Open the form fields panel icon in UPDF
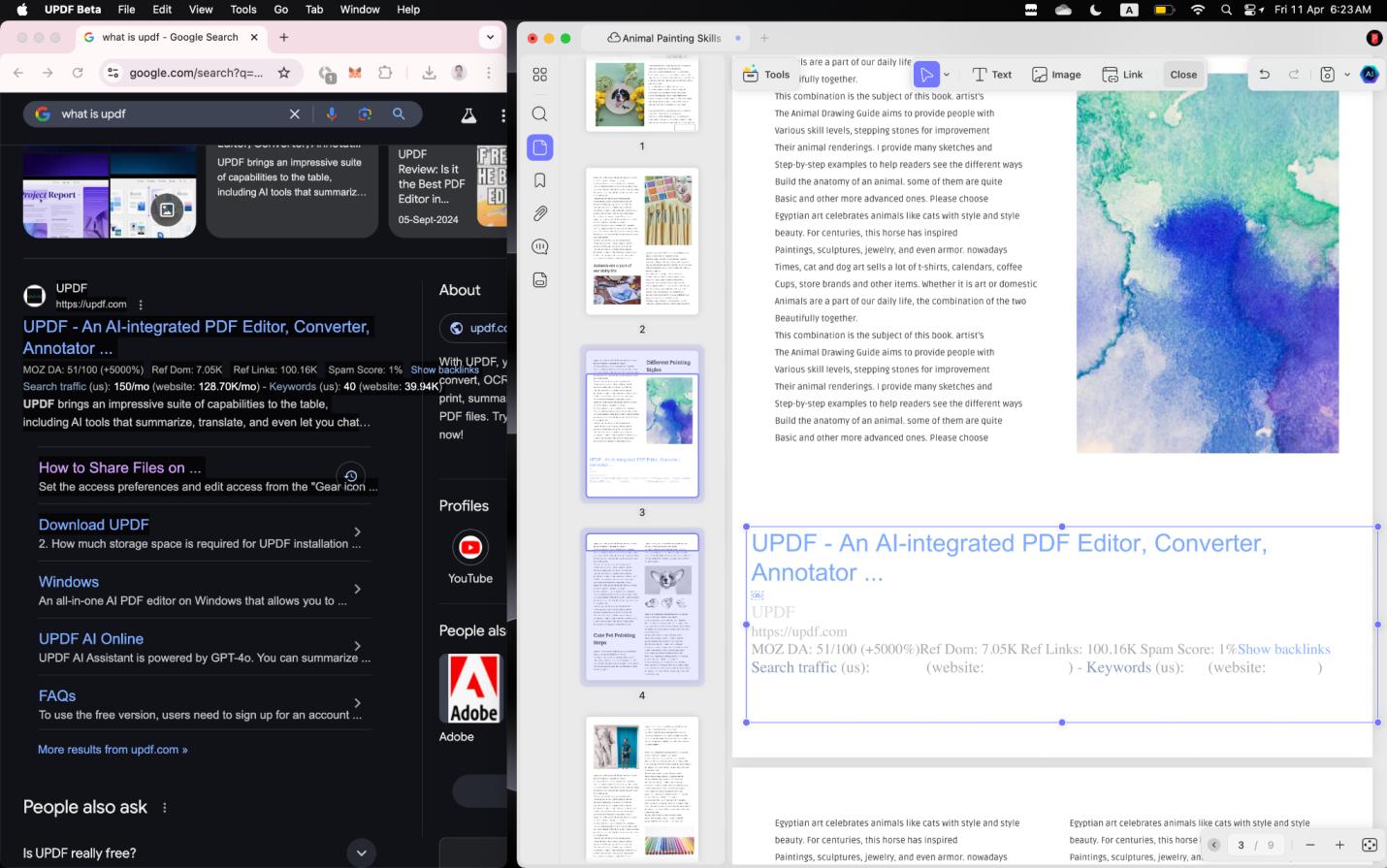The image size is (1387, 868). (540, 280)
